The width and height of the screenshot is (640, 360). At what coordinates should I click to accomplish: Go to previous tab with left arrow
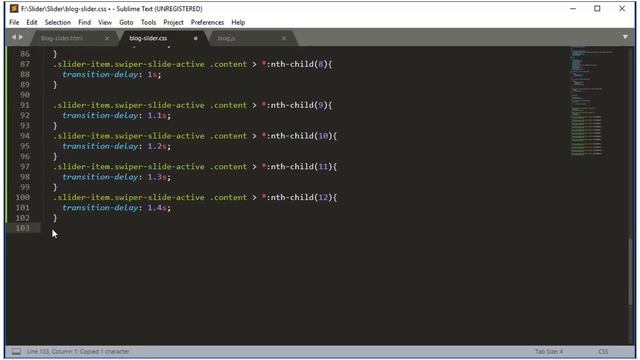tap(14, 37)
